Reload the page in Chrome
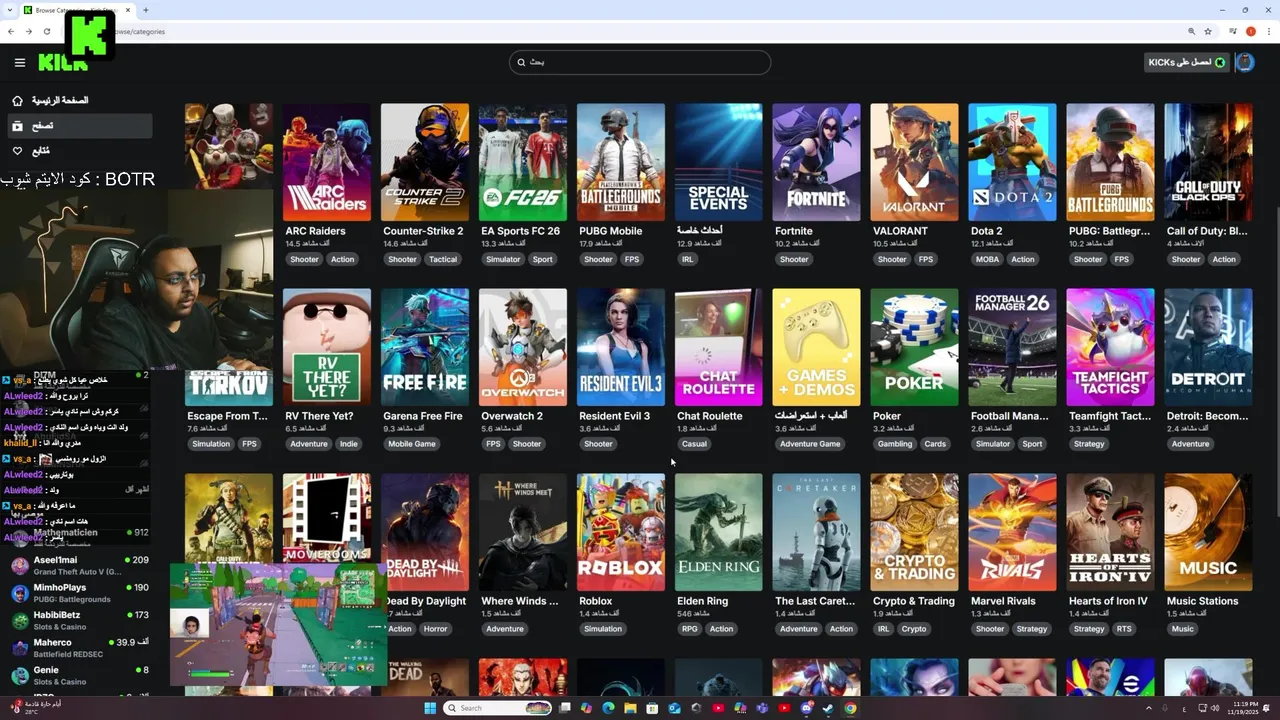1280x720 pixels. 47,31
